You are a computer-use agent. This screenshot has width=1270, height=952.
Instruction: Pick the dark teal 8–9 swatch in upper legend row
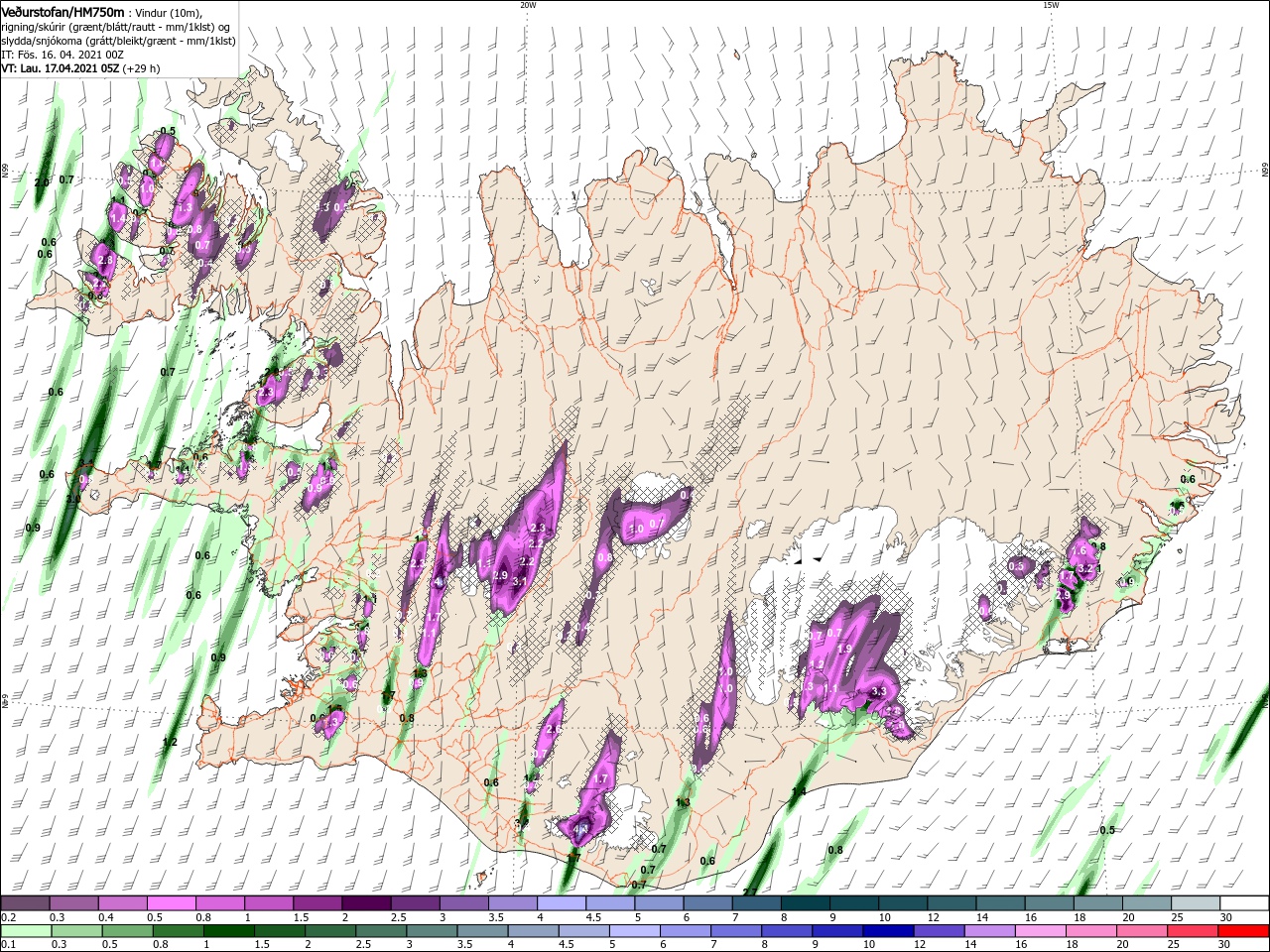[806, 903]
